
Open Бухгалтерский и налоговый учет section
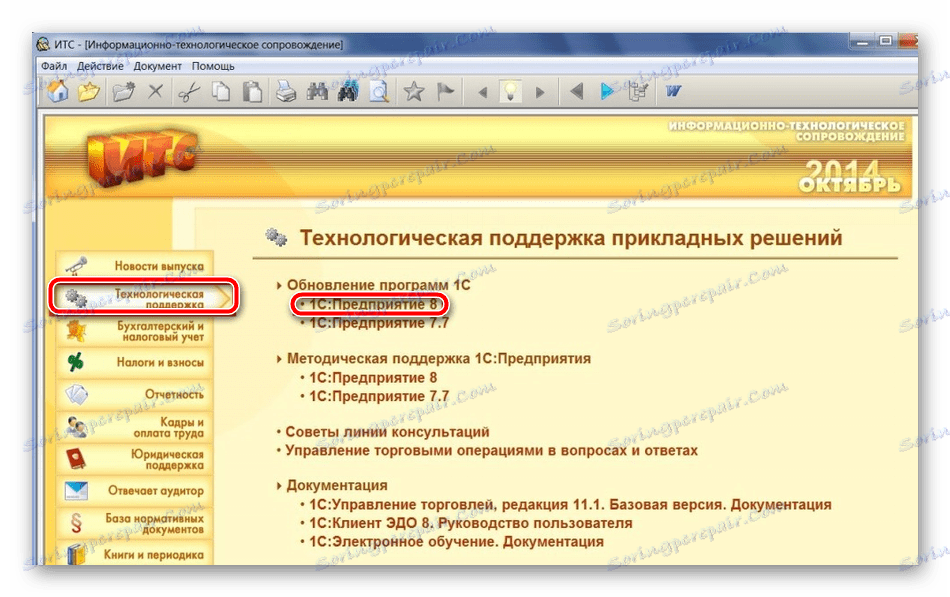point(135,331)
